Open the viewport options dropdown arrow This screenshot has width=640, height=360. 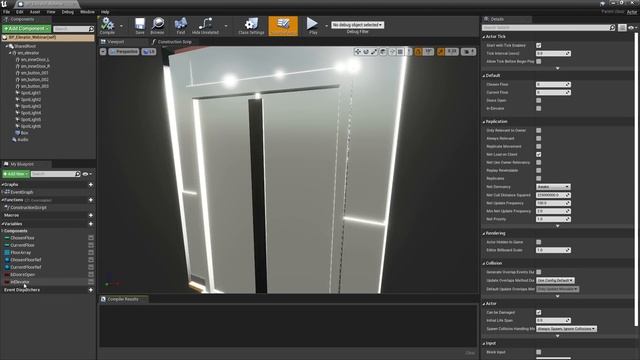[103, 52]
